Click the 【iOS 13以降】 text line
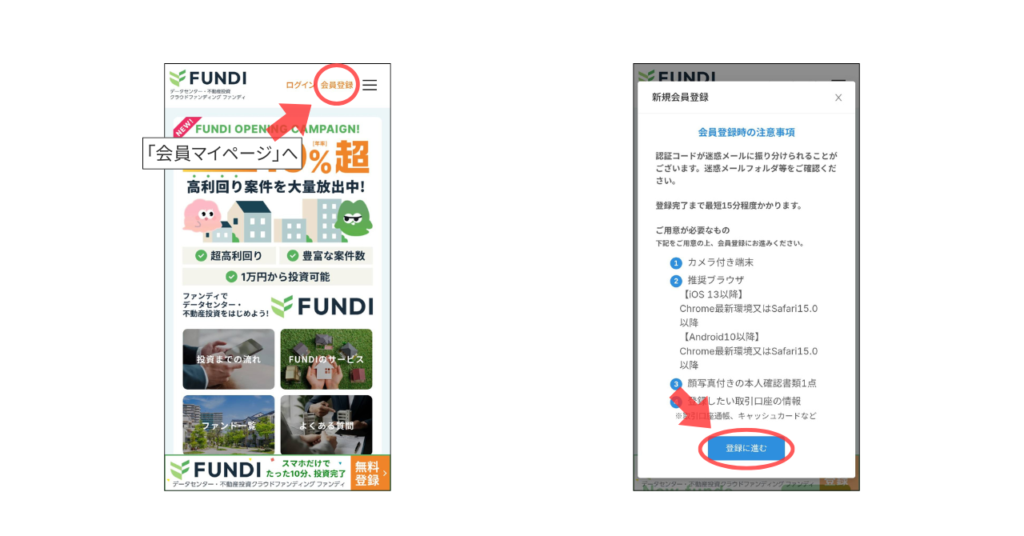 coord(712,294)
